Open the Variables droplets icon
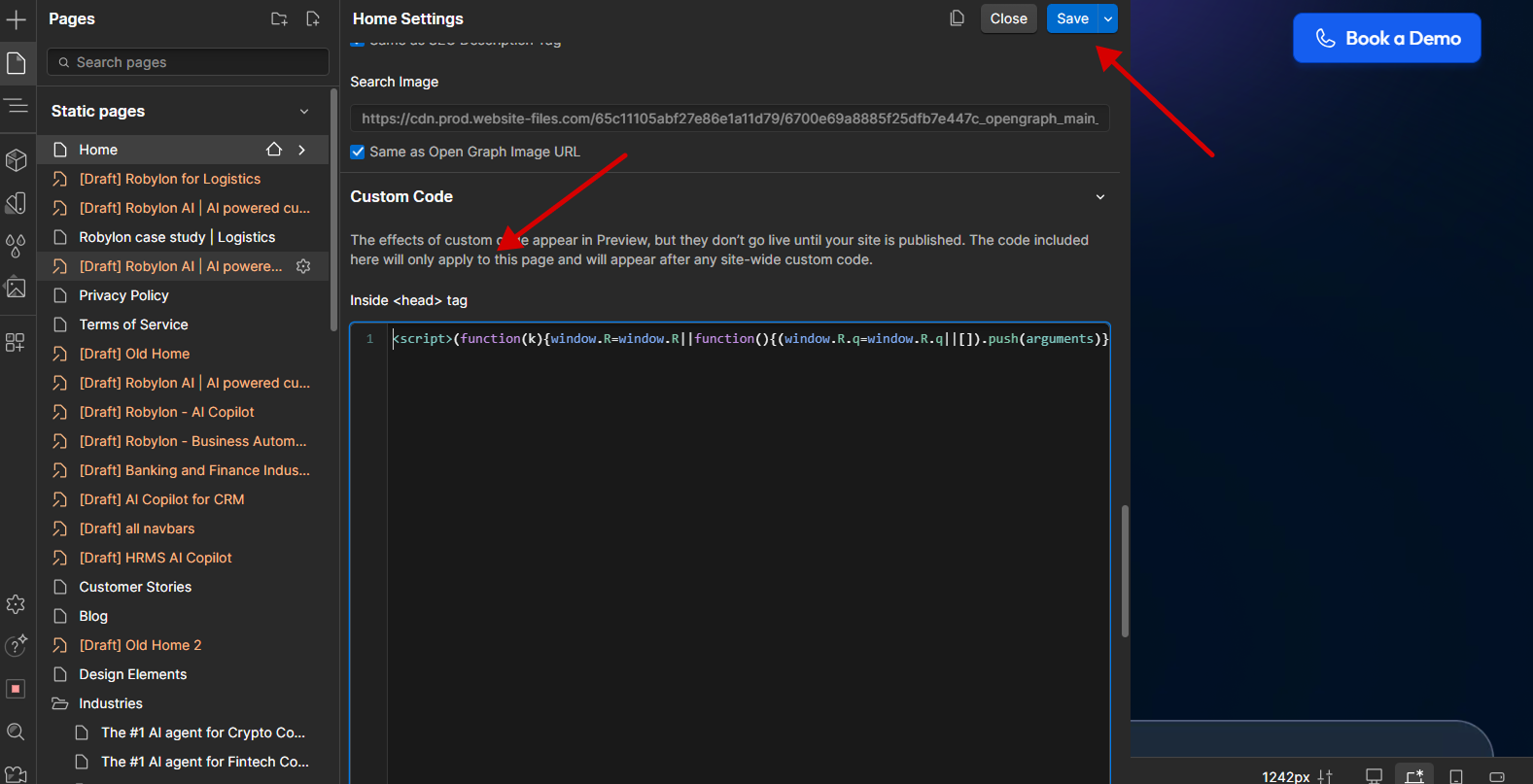 click(x=17, y=245)
